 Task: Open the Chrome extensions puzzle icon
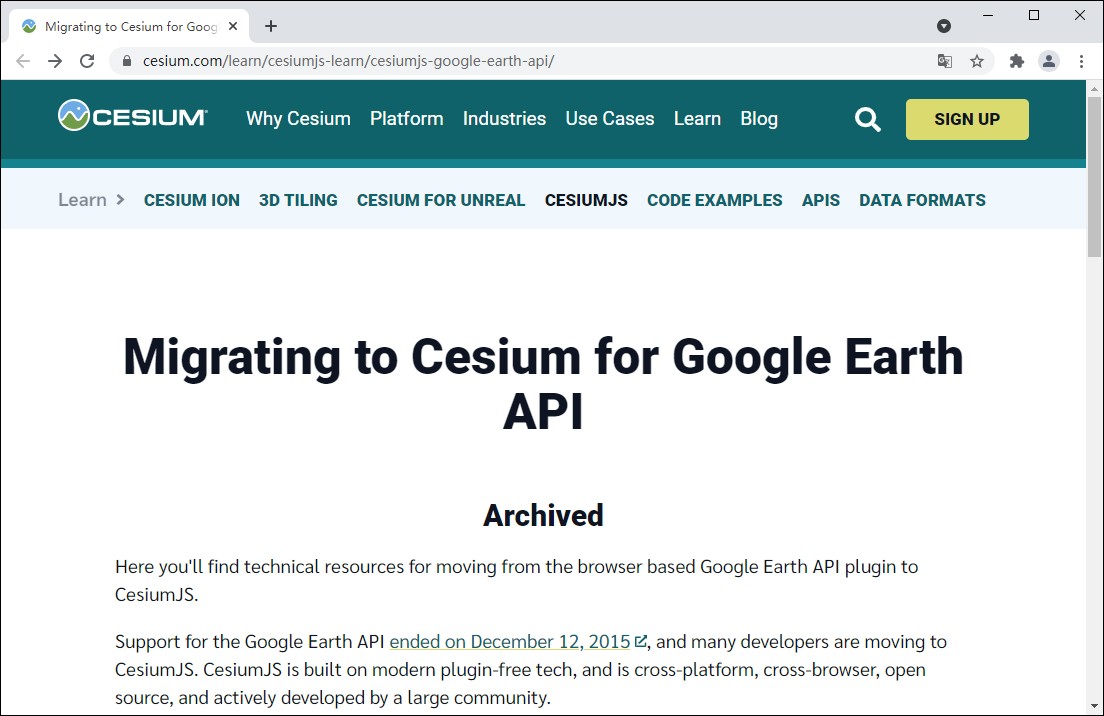[1016, 60]
